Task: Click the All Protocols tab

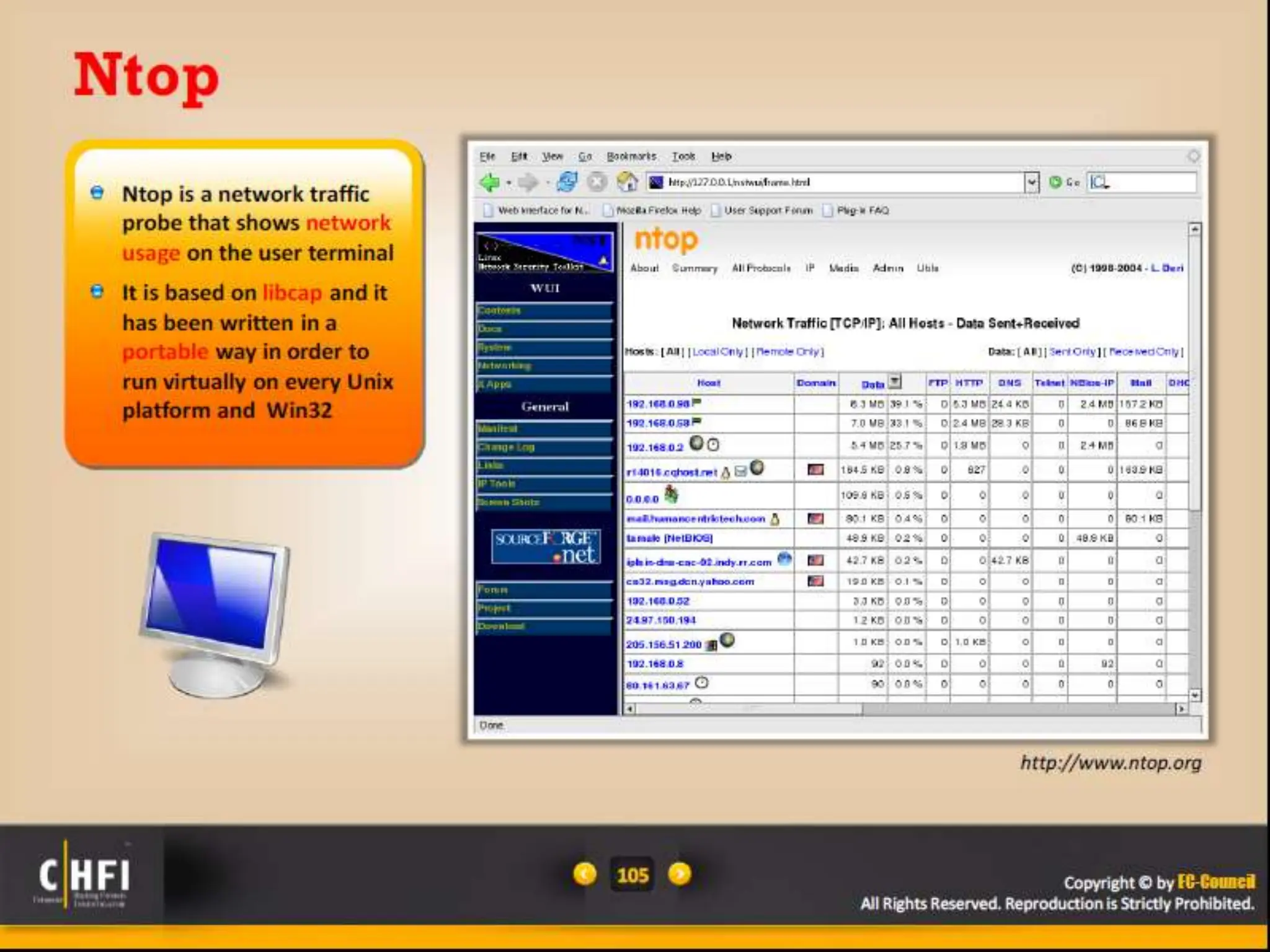Action: (x=761, y=268)
